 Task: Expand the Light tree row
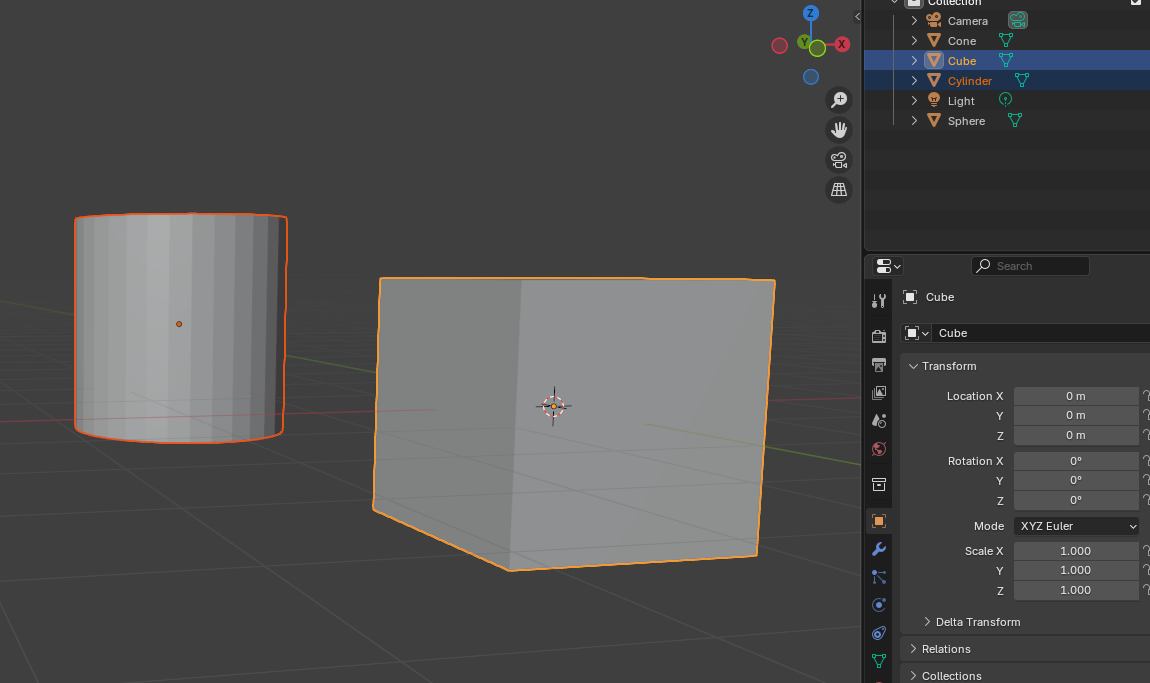[x=914, y=100]
